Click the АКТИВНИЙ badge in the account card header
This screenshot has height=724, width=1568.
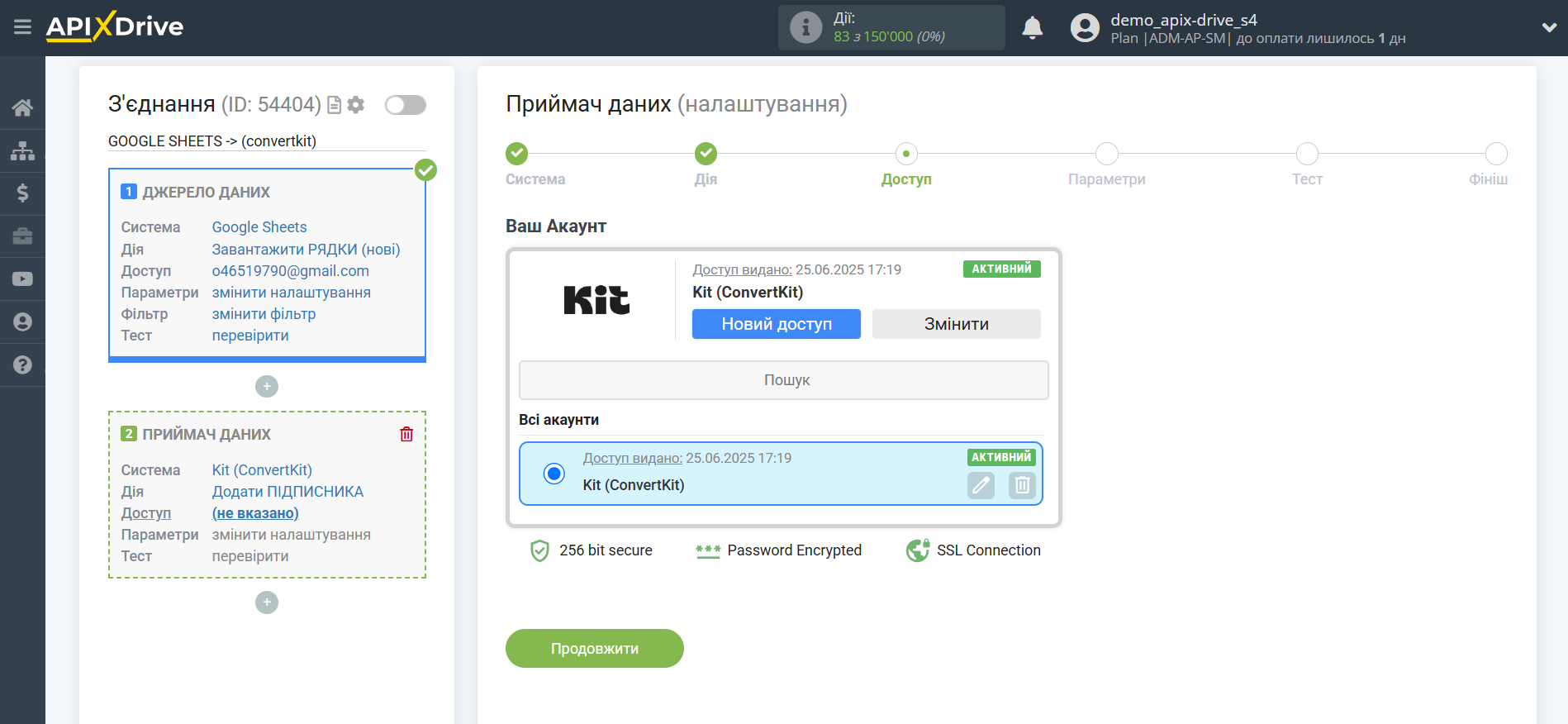click(x=1002, y=269)
